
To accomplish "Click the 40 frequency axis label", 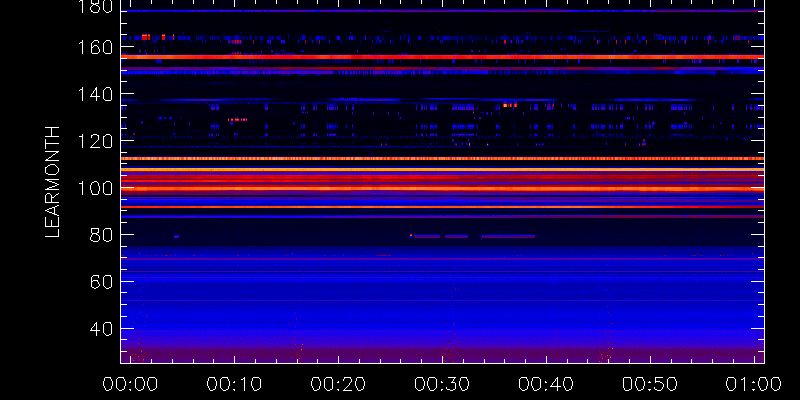I will pos(101,329).
